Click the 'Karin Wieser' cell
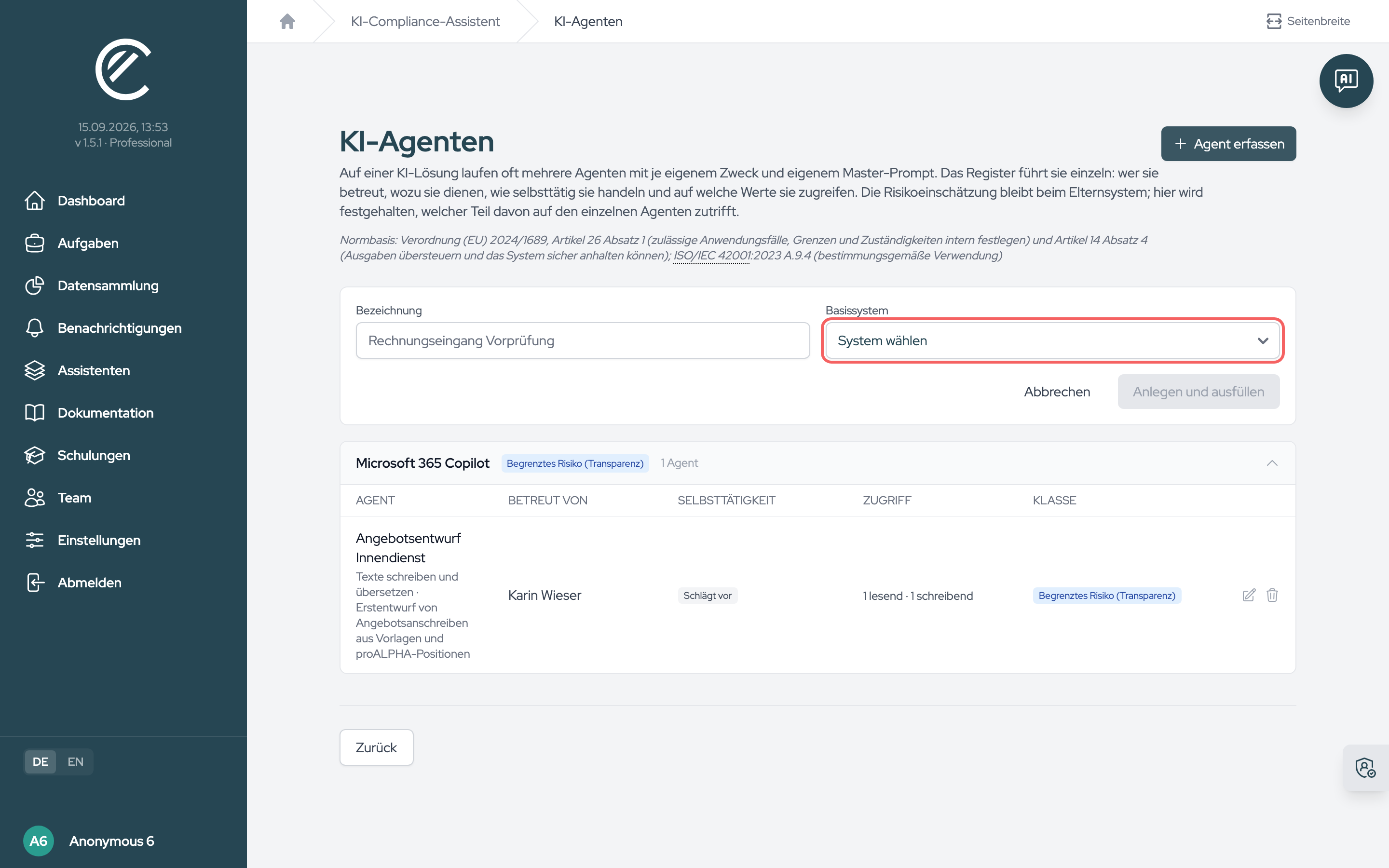1389x868 pixels. [x=544, y=596]
